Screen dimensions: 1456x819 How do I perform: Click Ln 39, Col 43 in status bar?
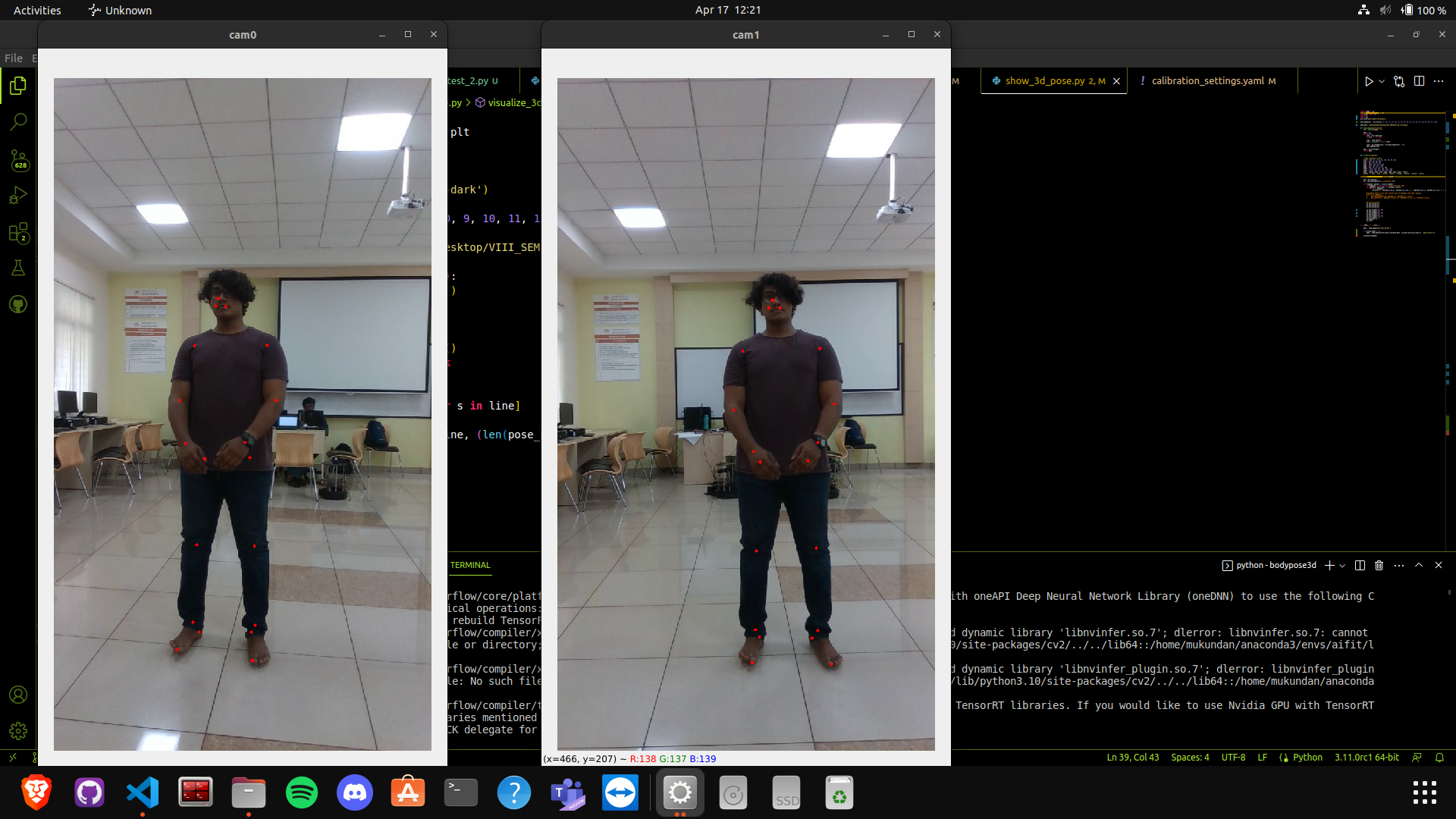[x=1133, y=758]
